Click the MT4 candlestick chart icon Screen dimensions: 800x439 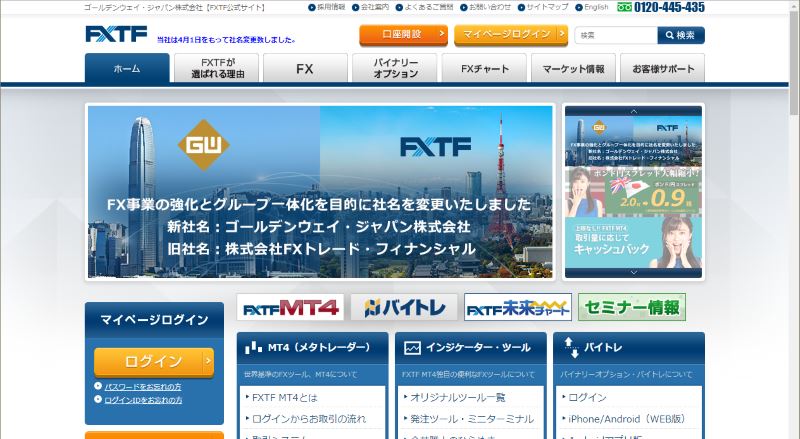click(253, 348)
